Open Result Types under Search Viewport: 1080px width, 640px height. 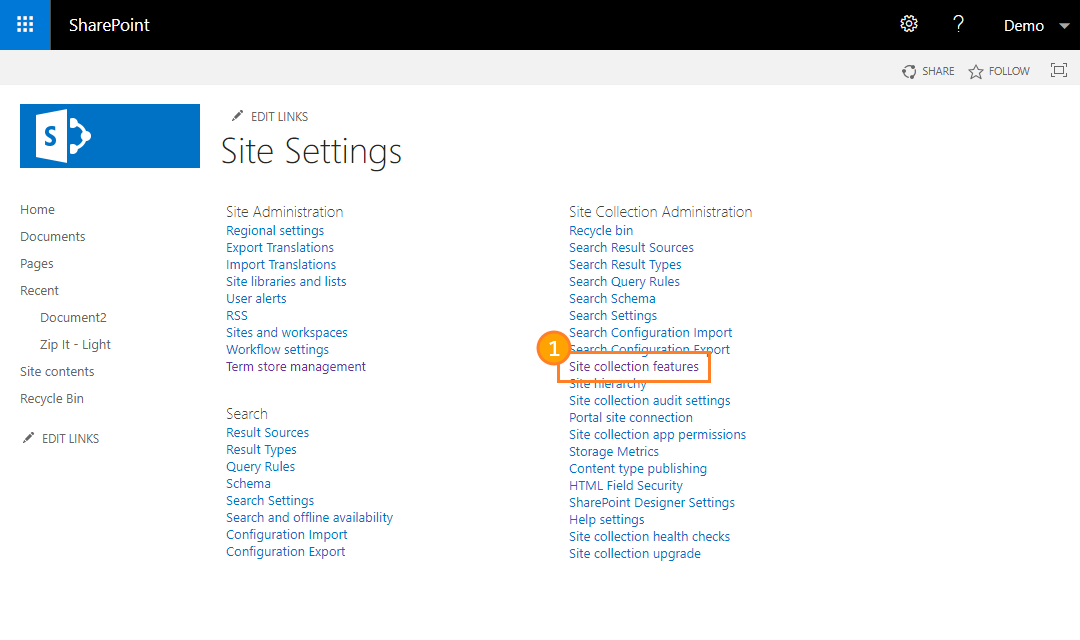(x=261, y=449)
